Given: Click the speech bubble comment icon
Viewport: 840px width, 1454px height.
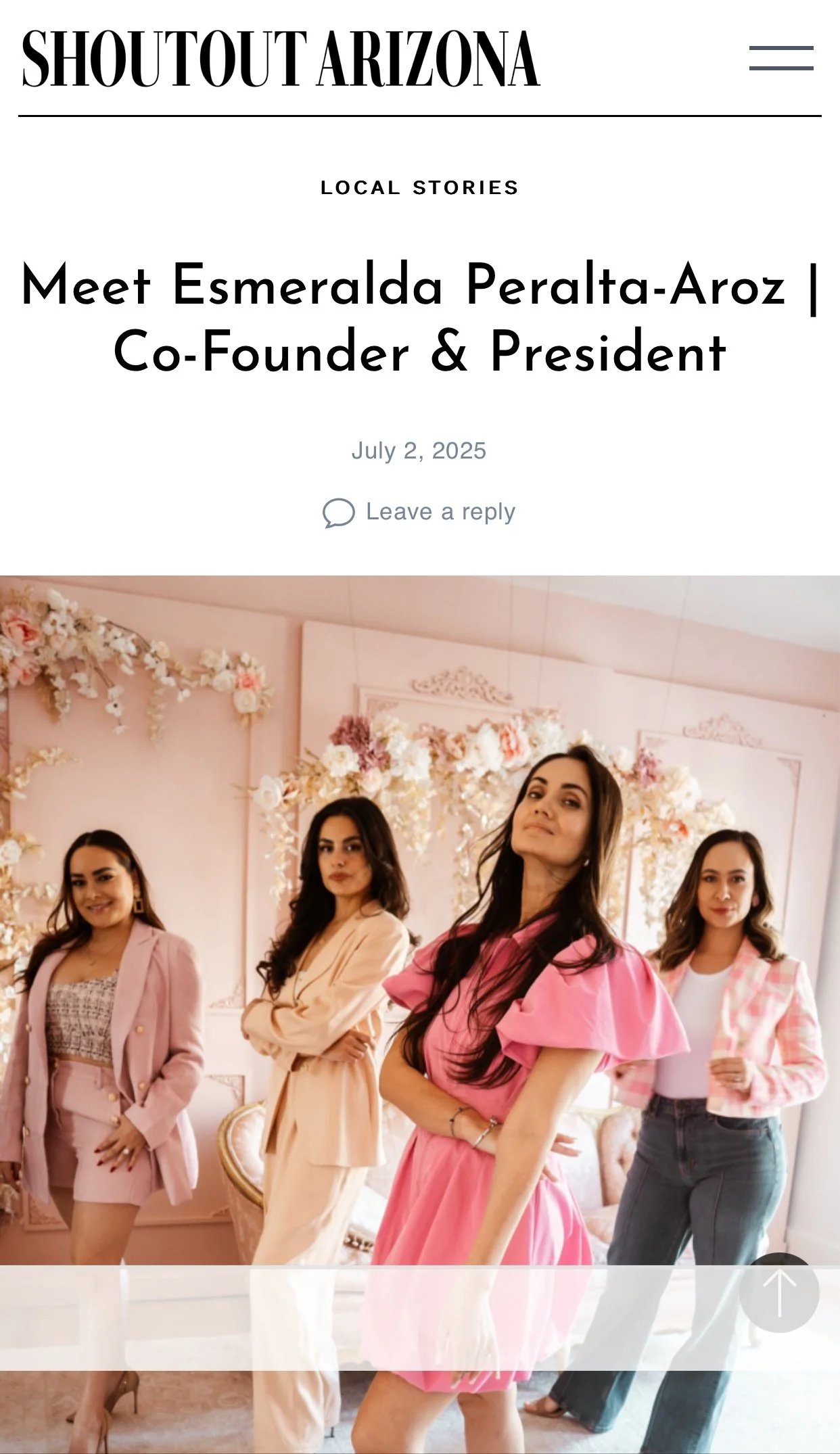Looking at the screenshot, I should 339,513.
